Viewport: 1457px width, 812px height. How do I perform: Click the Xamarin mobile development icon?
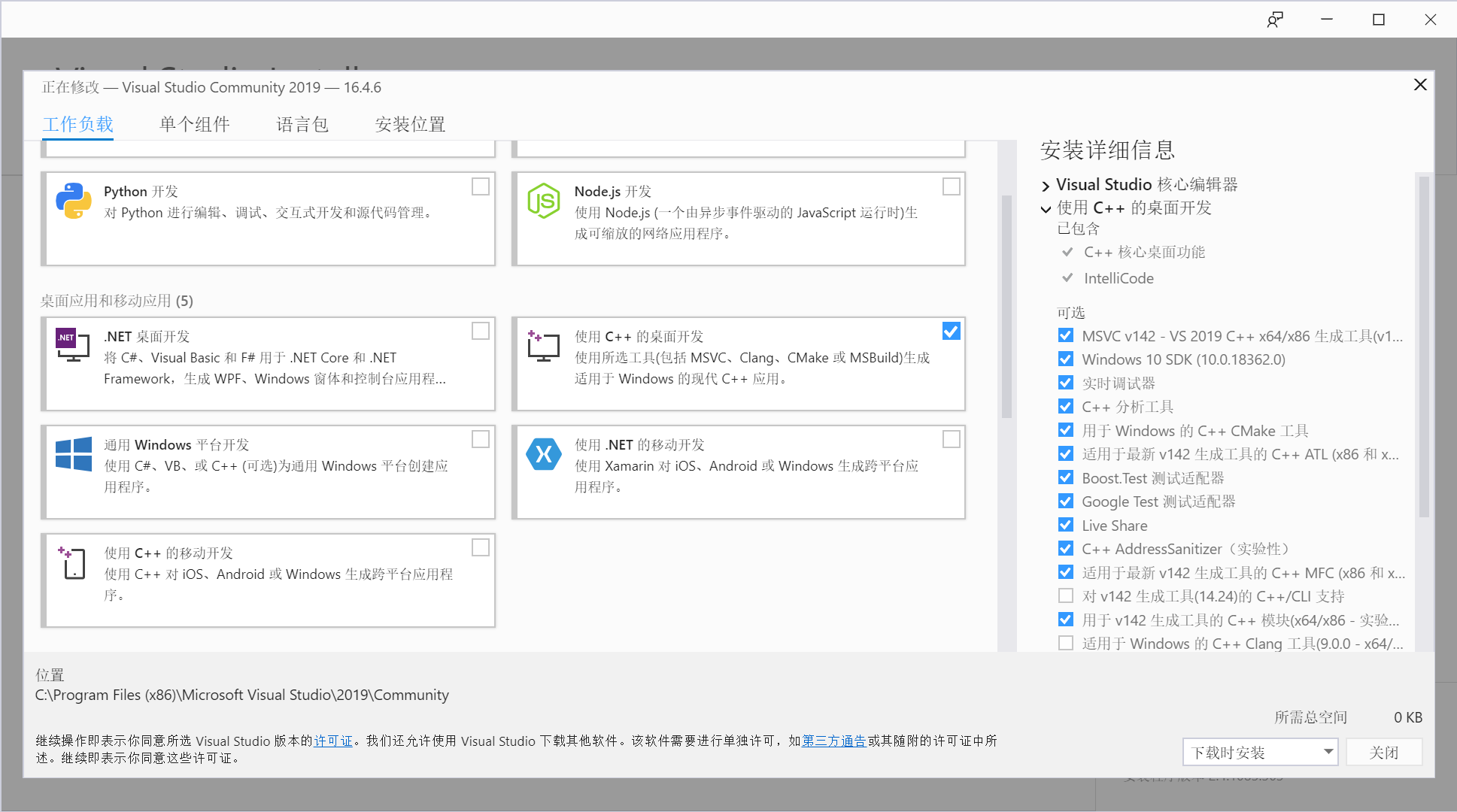click(543, 453)
